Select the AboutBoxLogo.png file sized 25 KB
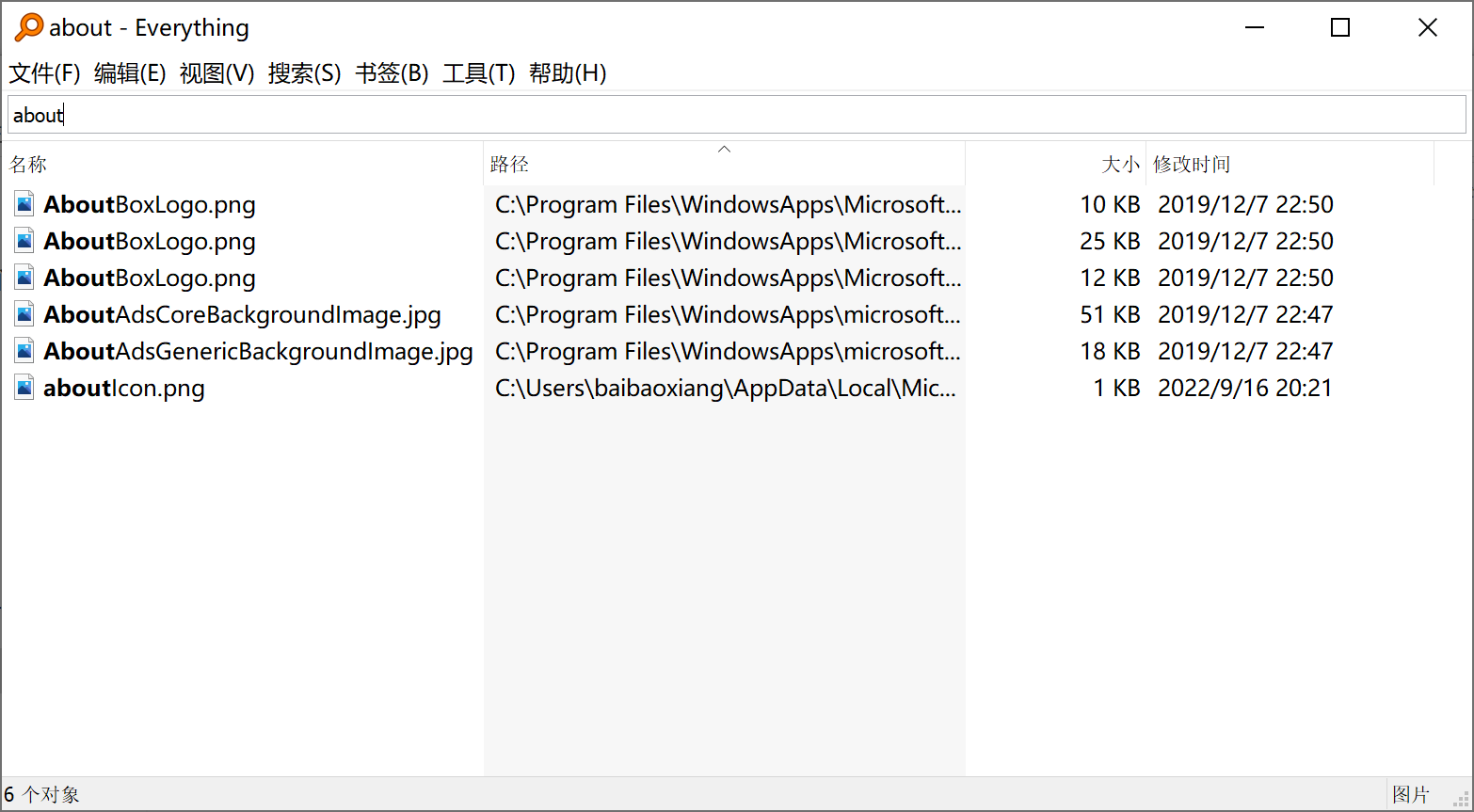 pyautogui.click(x=150, y=241)
